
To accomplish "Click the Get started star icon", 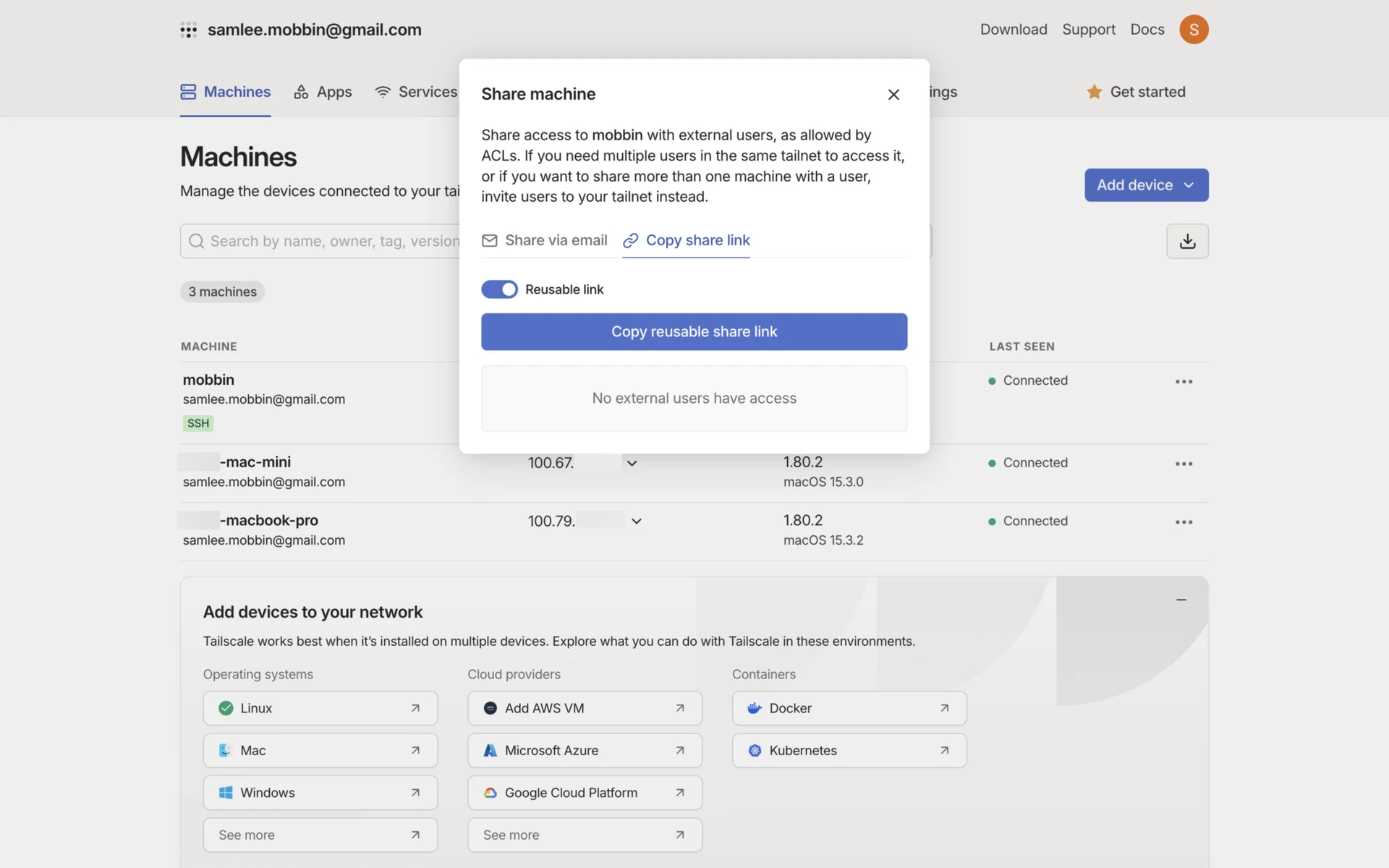I will click(x=1094, y=92).
